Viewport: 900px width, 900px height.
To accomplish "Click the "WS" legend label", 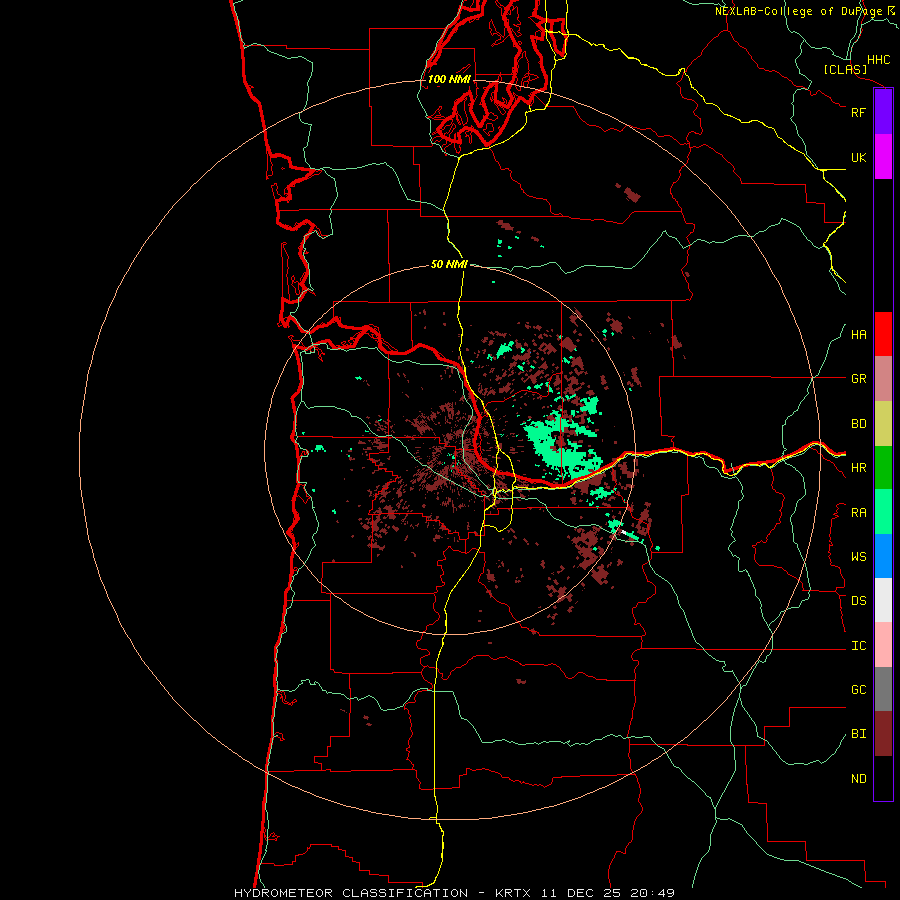I will (858, 557).
